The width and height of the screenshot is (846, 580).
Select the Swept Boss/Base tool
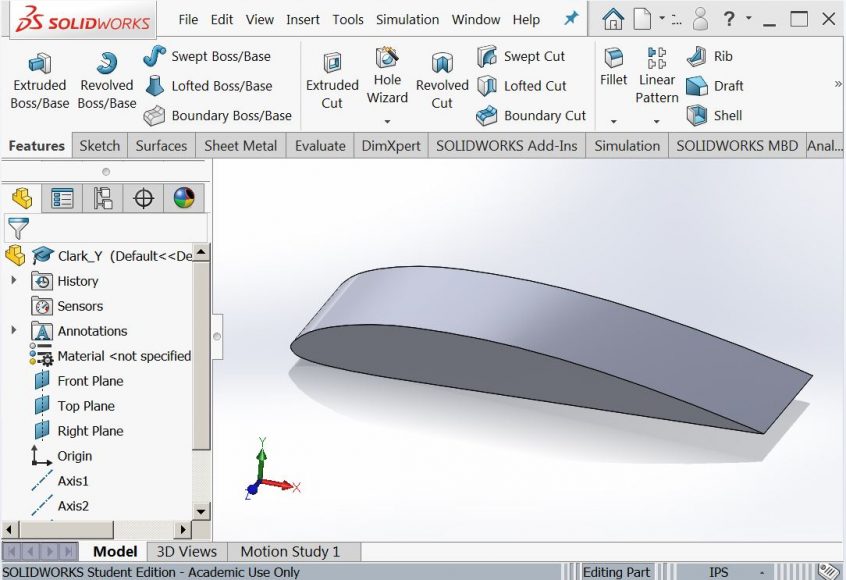[214, 57]
